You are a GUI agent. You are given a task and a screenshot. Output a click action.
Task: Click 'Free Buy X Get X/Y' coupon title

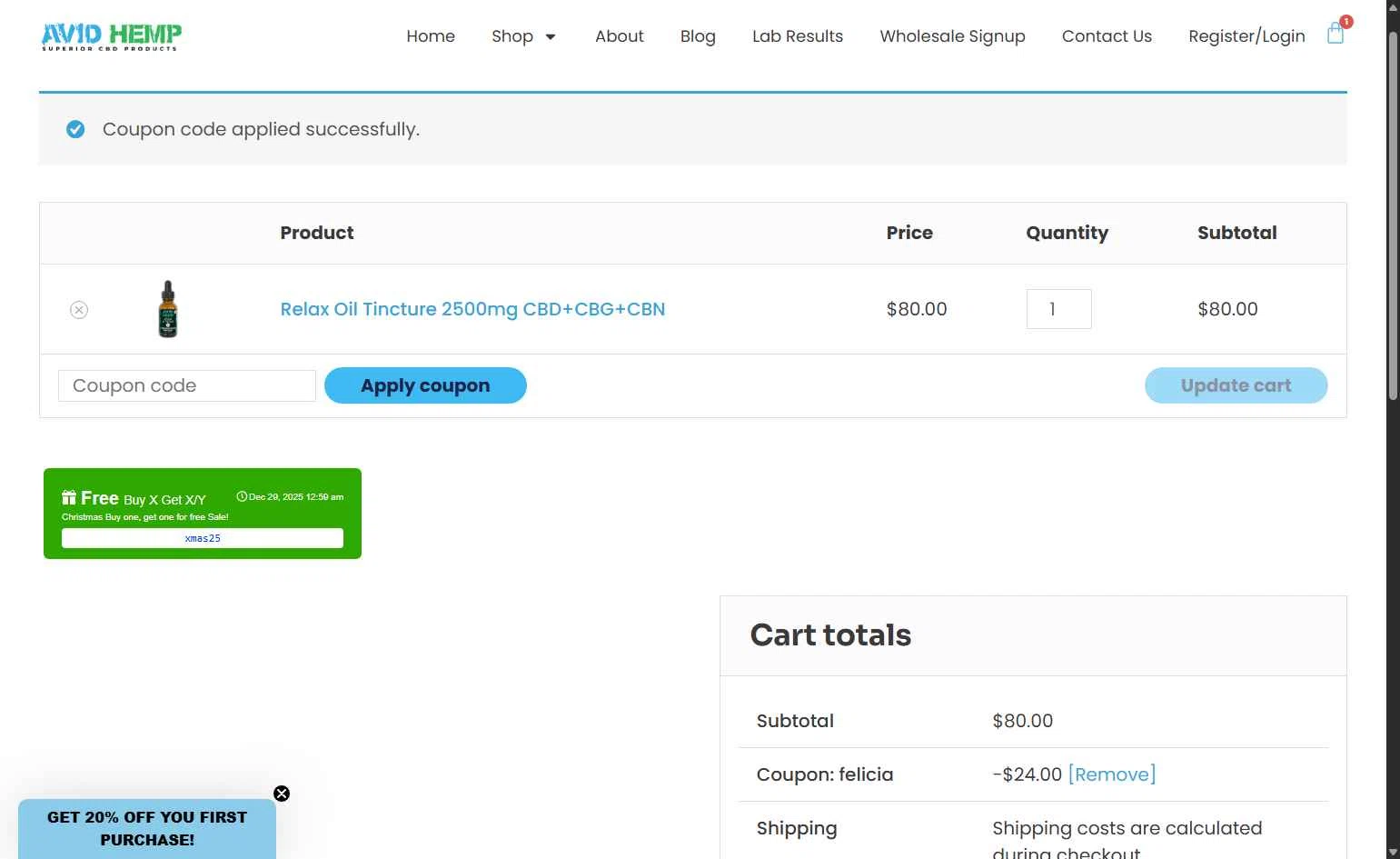[143, 498]
